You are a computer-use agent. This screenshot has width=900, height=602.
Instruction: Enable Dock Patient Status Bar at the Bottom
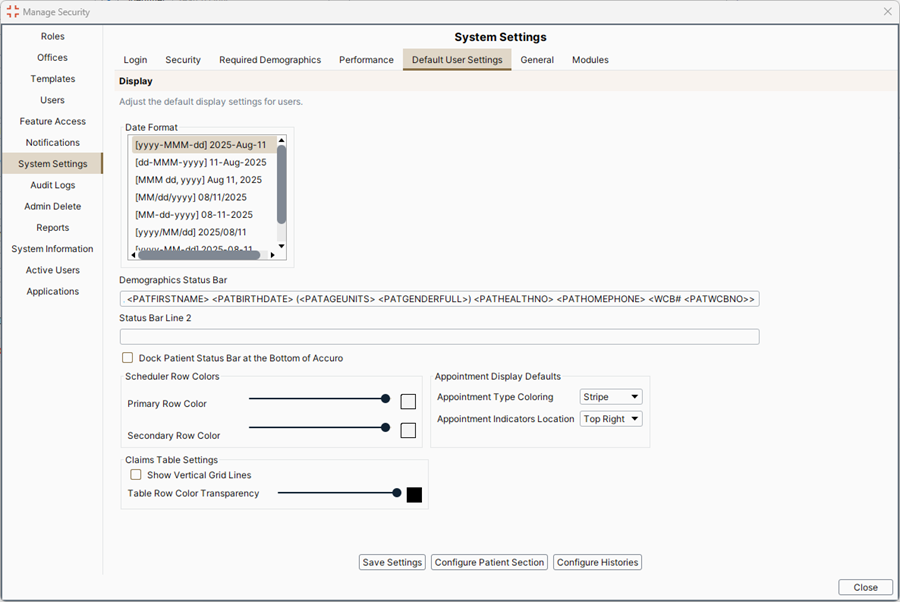click(128, 357)
